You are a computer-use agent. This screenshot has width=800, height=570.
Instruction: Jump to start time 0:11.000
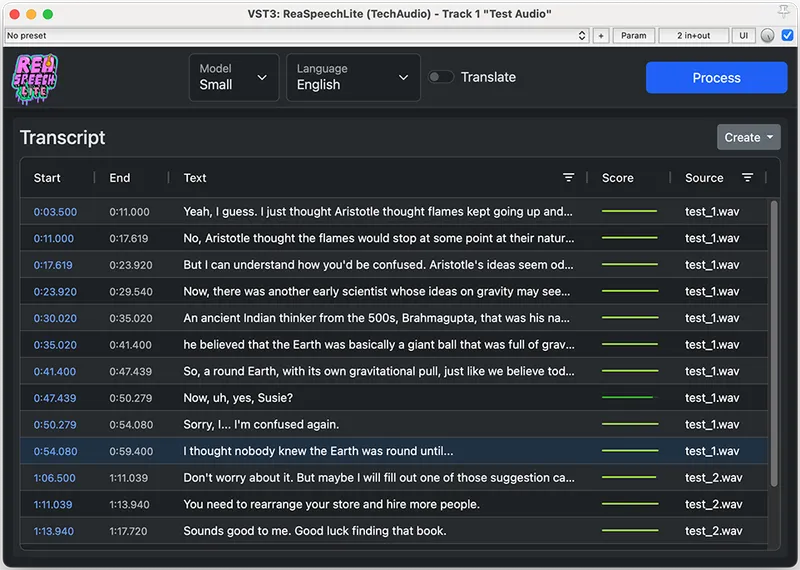[x=54, y=238]
